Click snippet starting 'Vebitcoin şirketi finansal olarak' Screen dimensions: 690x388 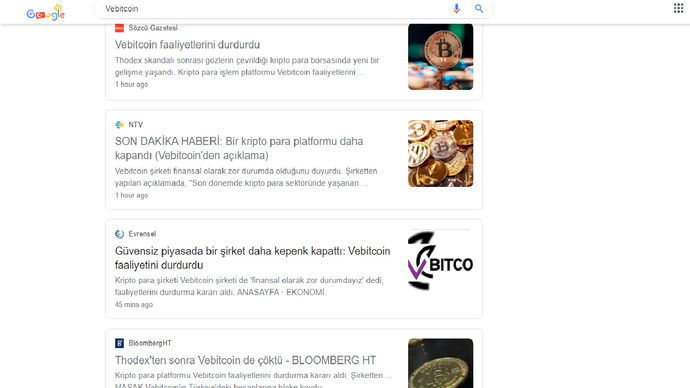coord(246,177)
